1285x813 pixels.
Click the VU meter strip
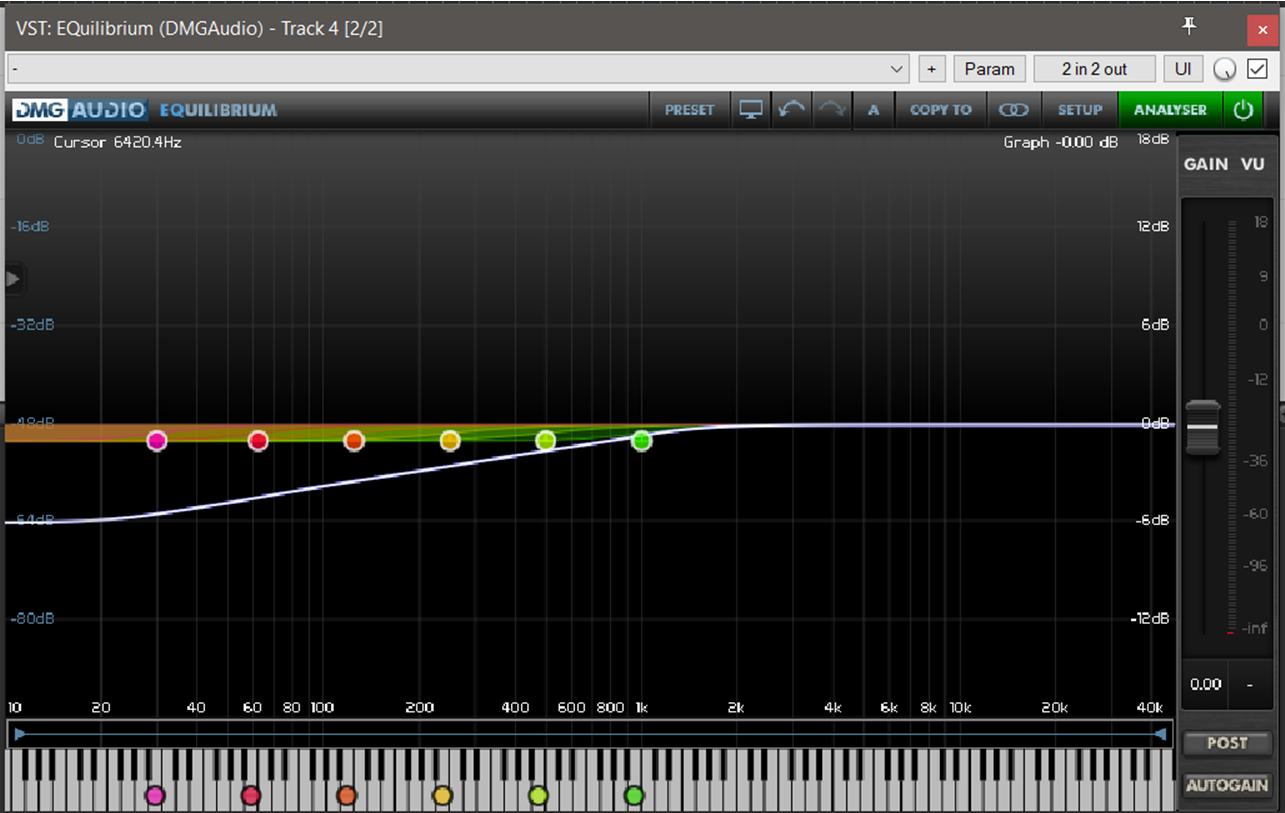1232,427
